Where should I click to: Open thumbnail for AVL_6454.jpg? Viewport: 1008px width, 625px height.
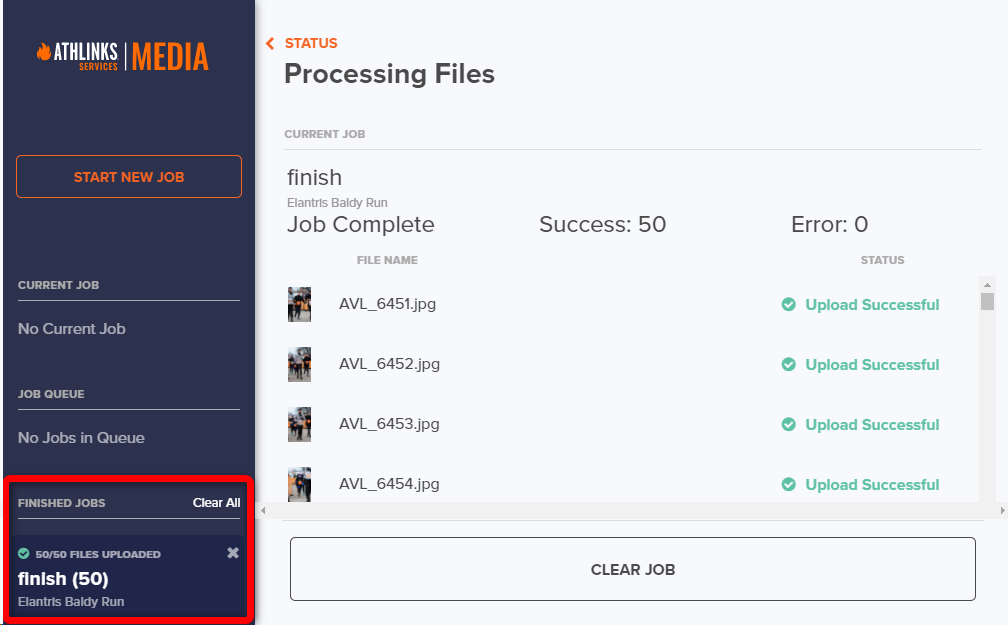pos(299,484)
